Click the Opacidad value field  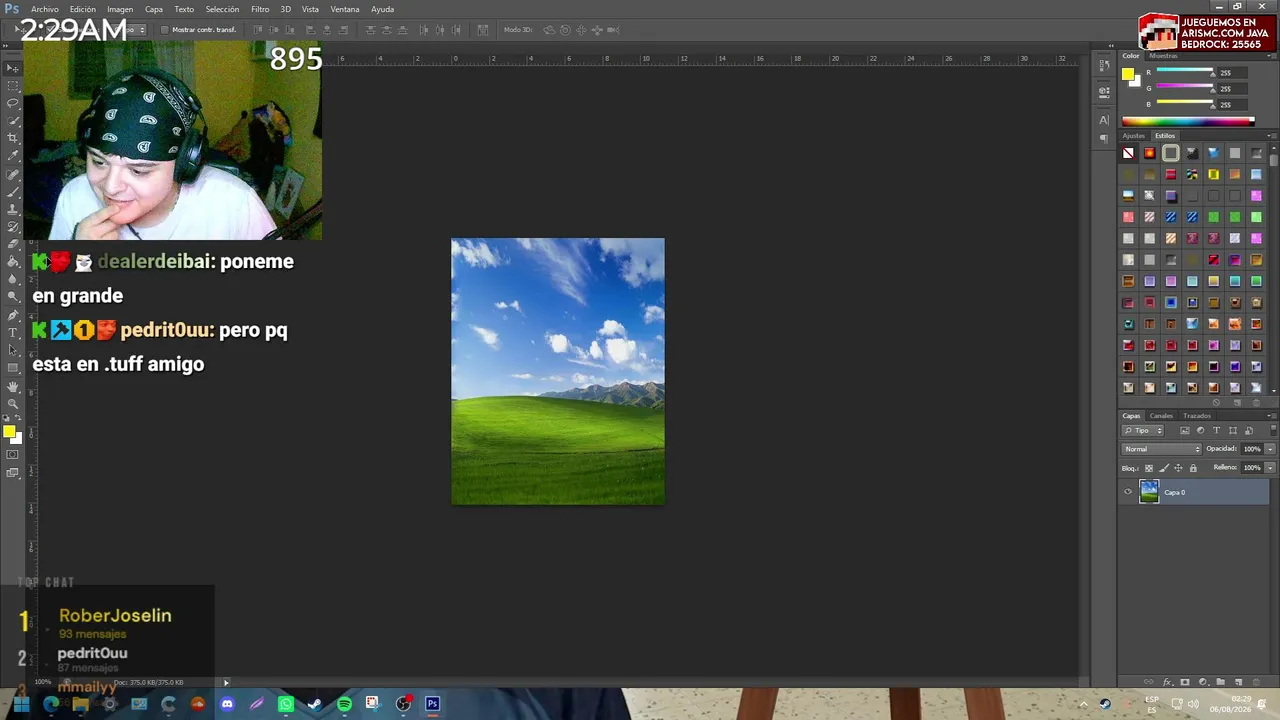pyautogui.click(x=1252, y=449)
